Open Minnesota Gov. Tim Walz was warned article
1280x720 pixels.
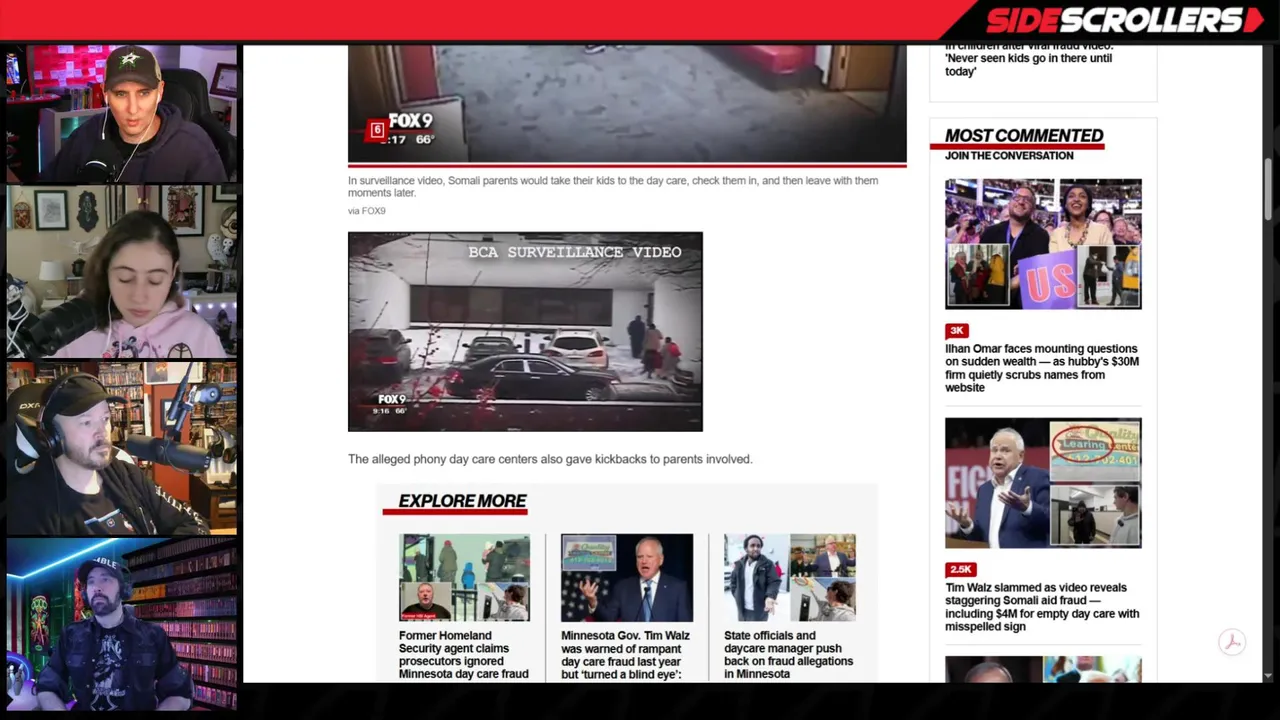(626, 655)
